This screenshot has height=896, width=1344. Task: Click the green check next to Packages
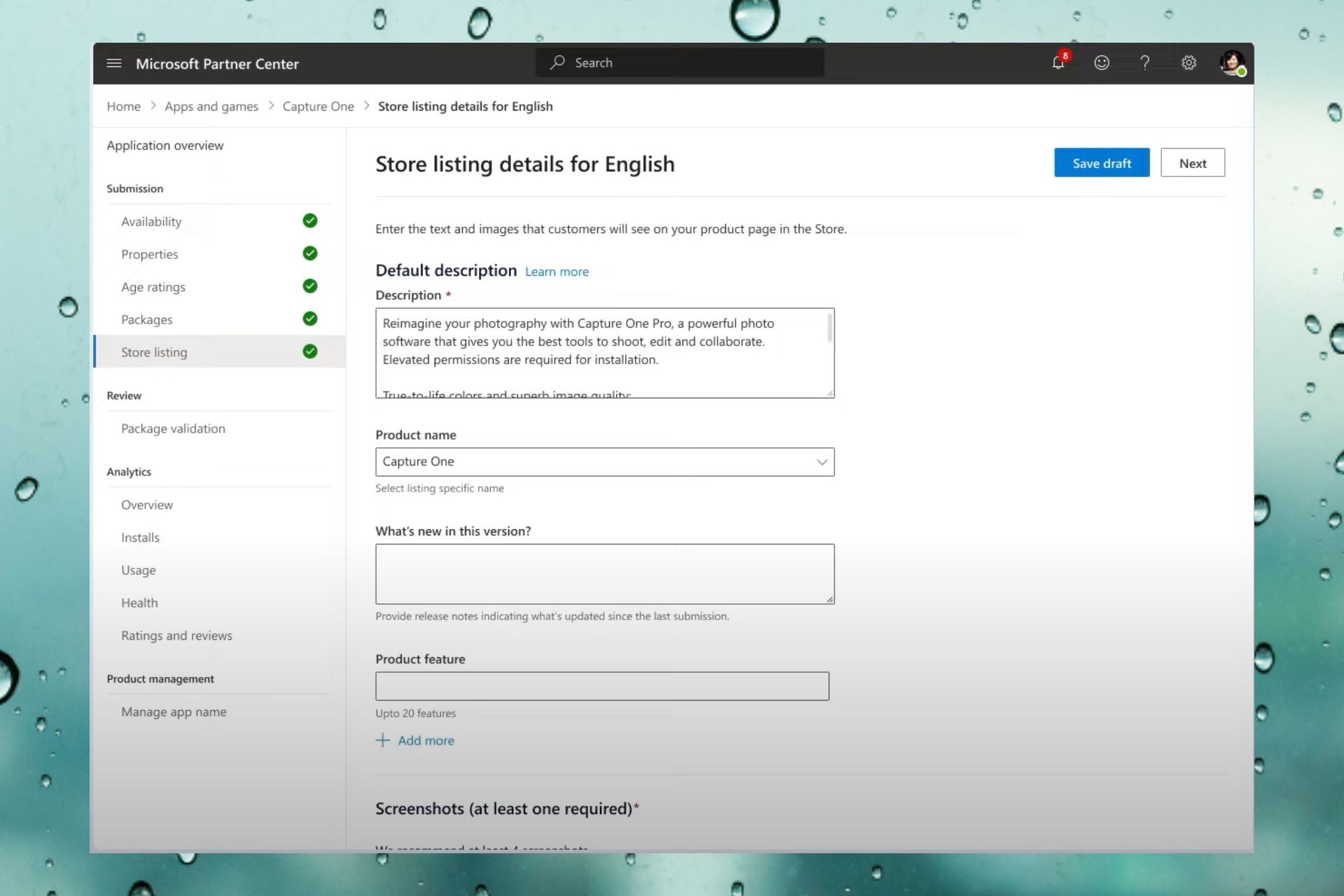pos(310,318)
